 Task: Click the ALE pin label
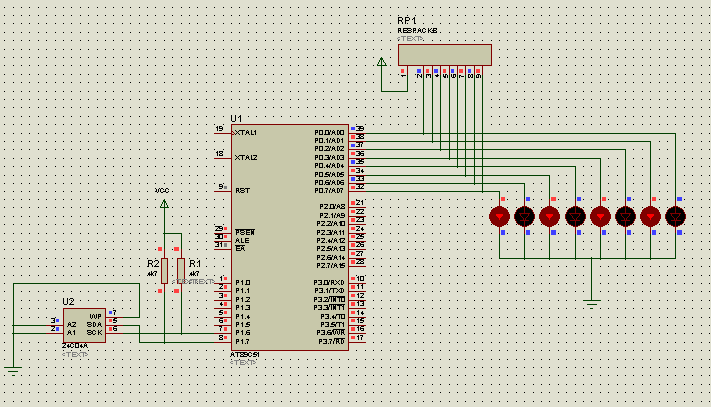click(x=242, y=240)
